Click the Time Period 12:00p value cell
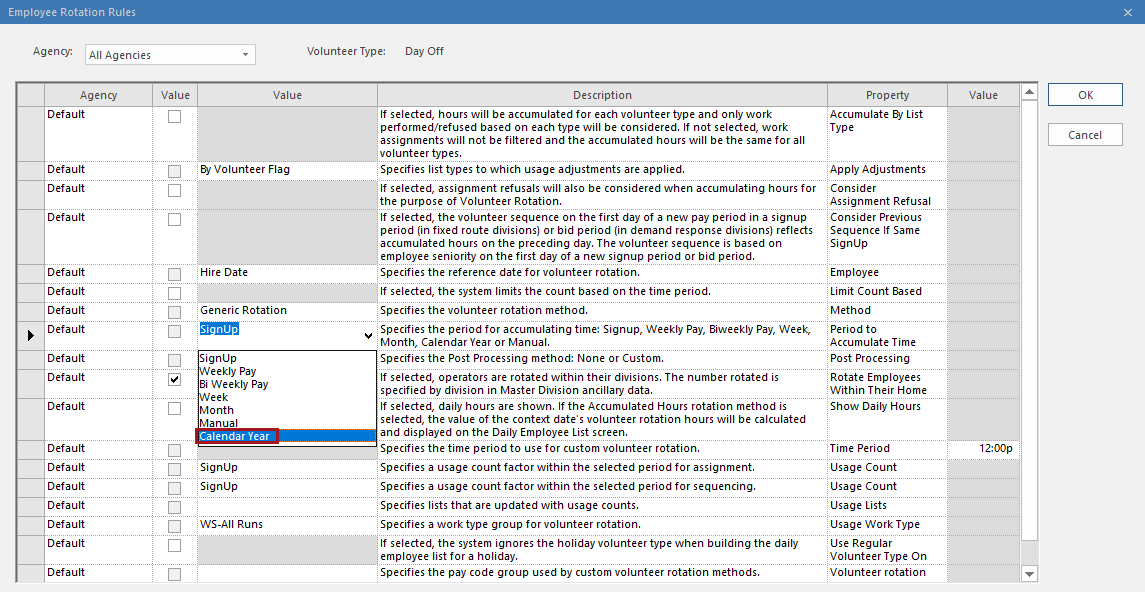Viewport: 1145px width, 592px height. coord(983,449)
